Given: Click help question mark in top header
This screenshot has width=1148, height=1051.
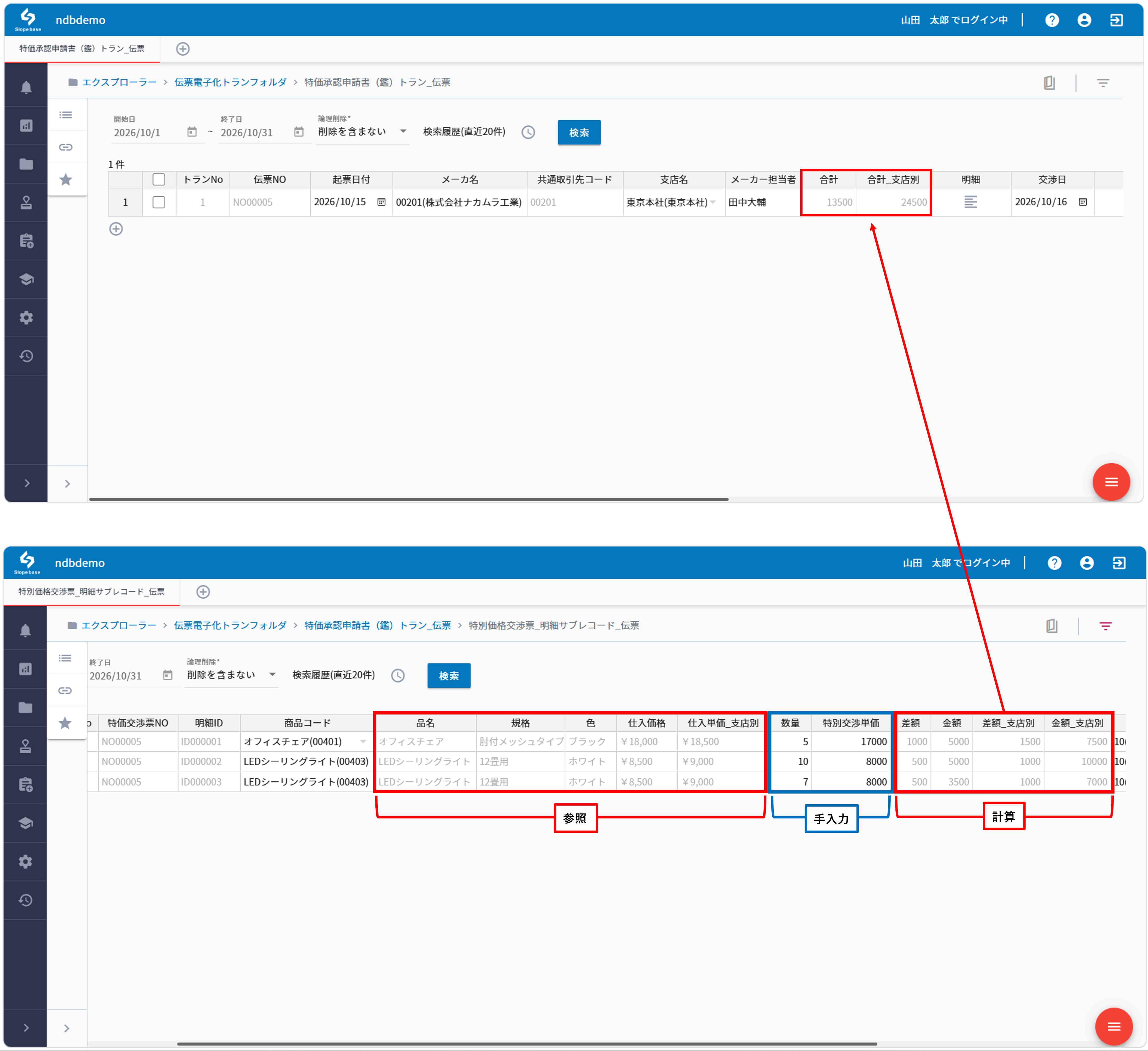Looking at the screenshot, I should (1052, 20).
